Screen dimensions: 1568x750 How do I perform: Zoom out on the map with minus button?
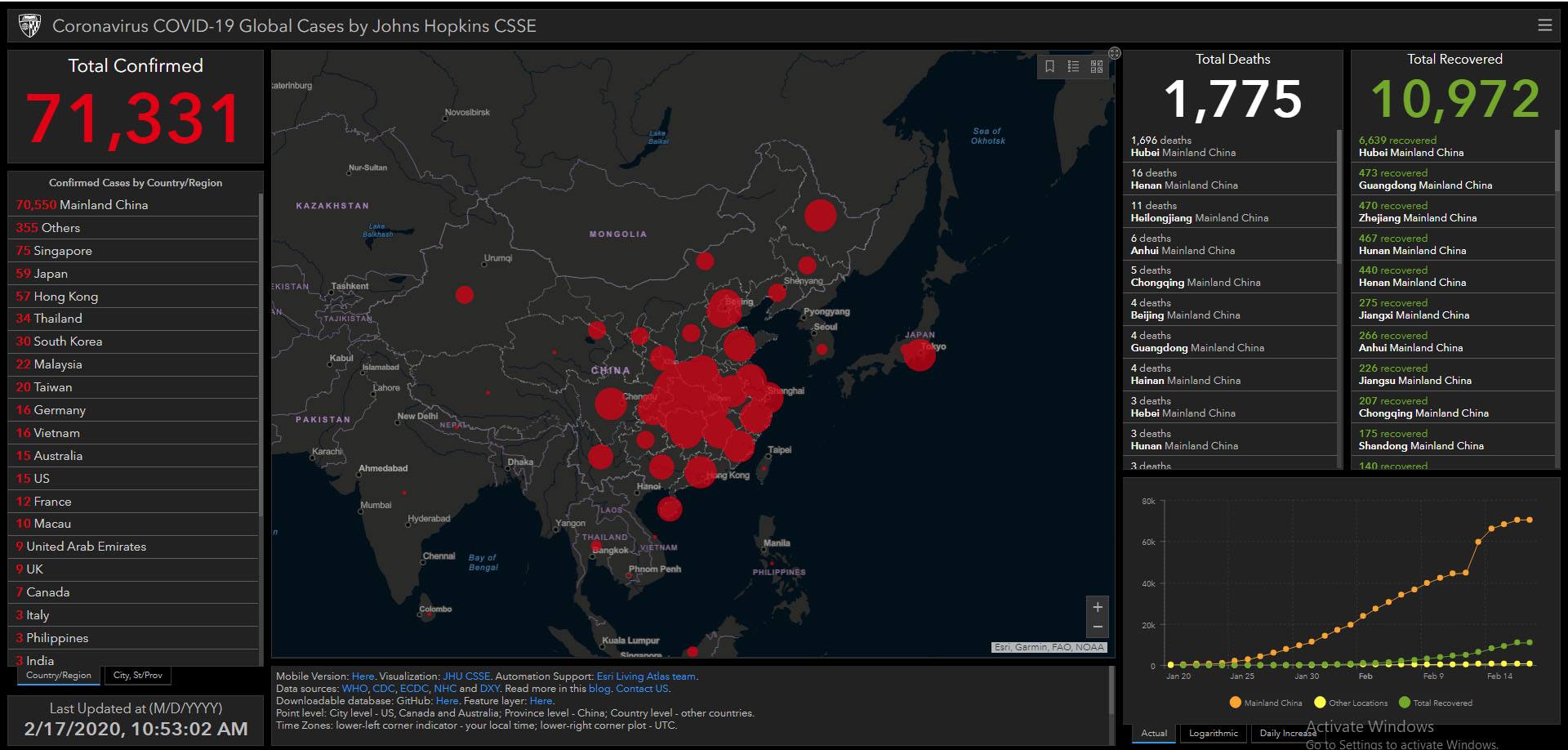click(1098, 627)
